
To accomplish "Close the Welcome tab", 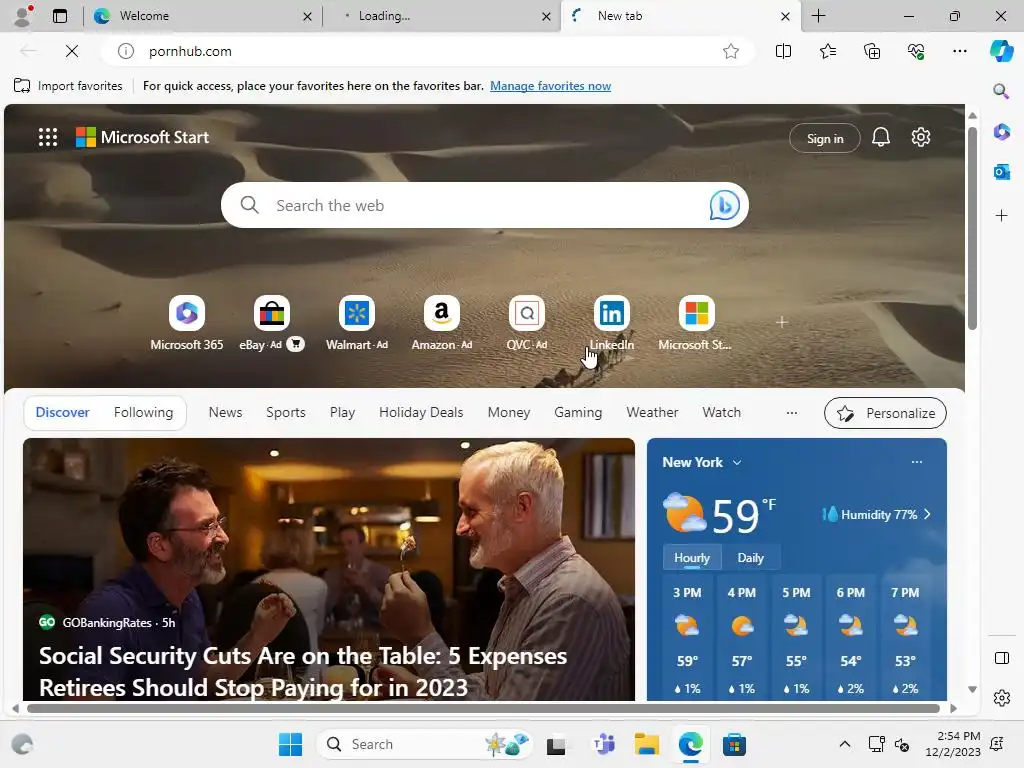I will (308, 16).
